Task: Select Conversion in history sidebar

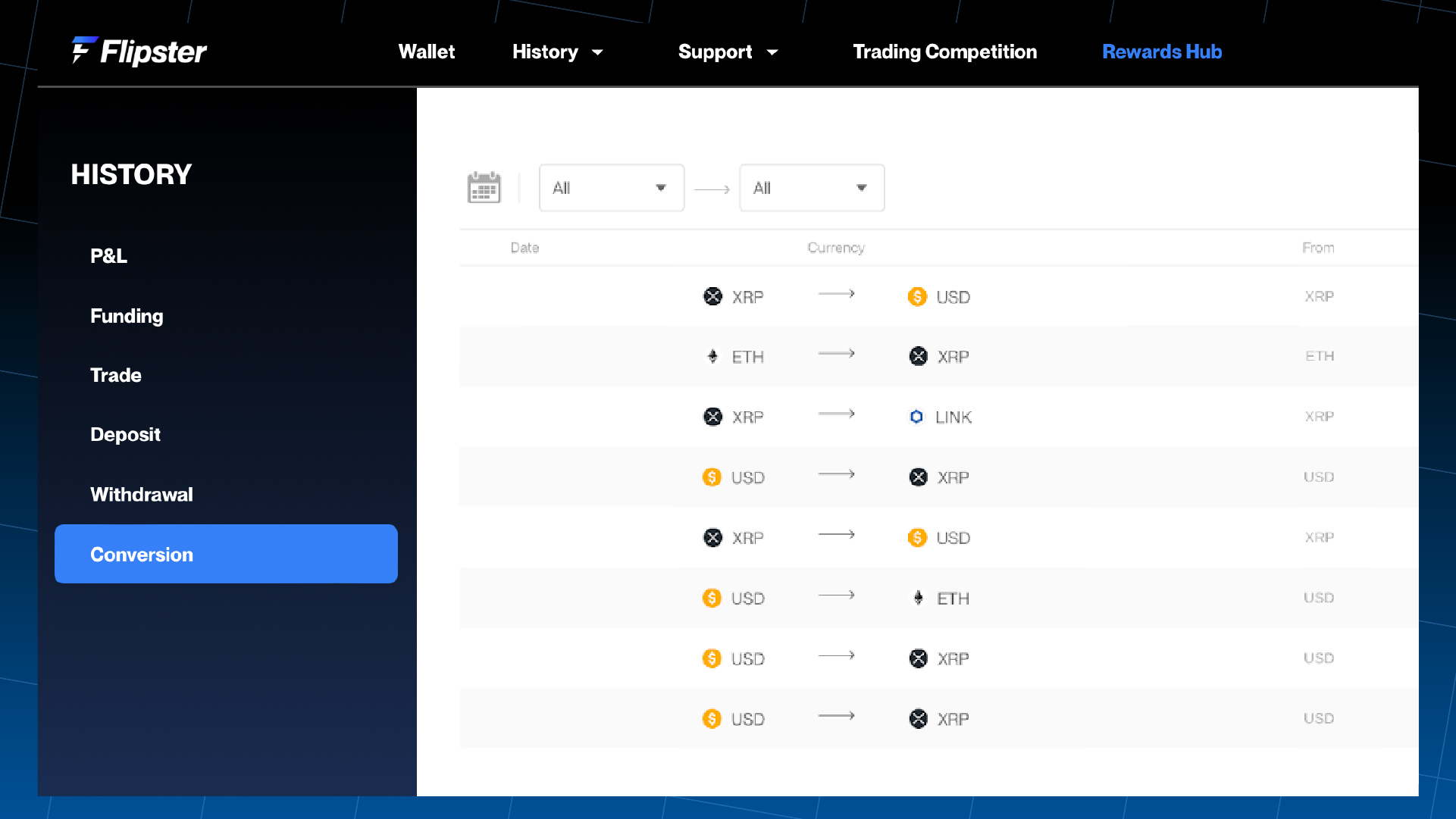Action: (226, 554)
